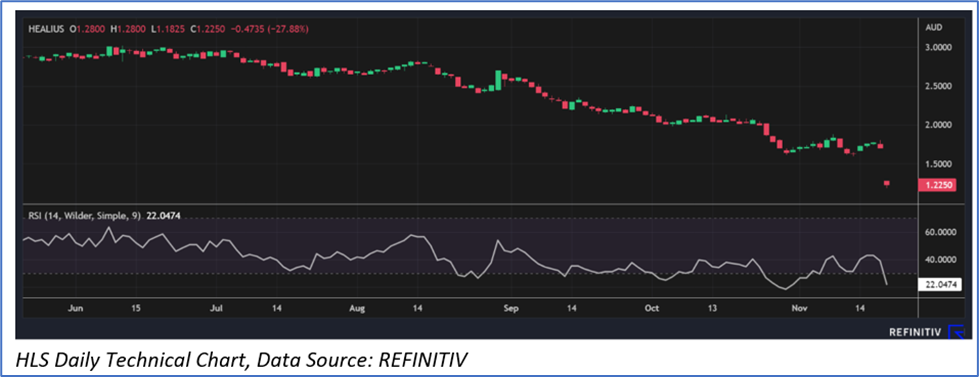Screen dimensions: 979x377
Task: Open the RSI (14, Wilder, Simple, 9) indicator label
Action: [x=84, y=217]
